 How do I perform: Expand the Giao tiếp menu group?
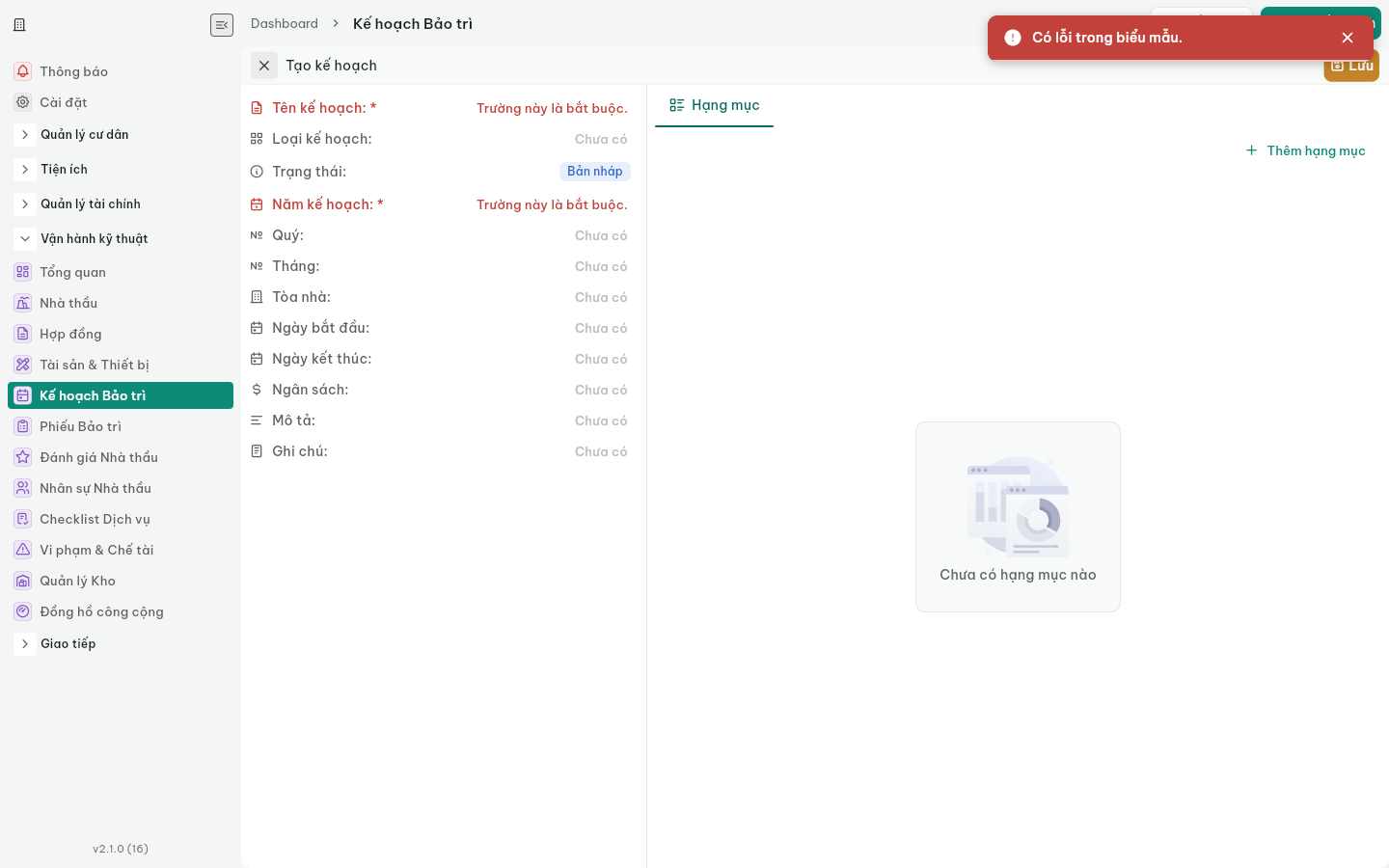[25, 644]
